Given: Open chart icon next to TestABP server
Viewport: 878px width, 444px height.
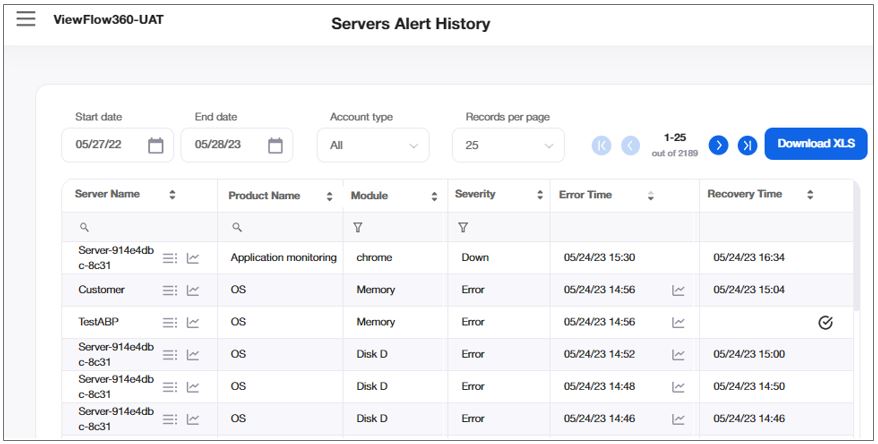Looking at the screenshot, I should 193,322.
